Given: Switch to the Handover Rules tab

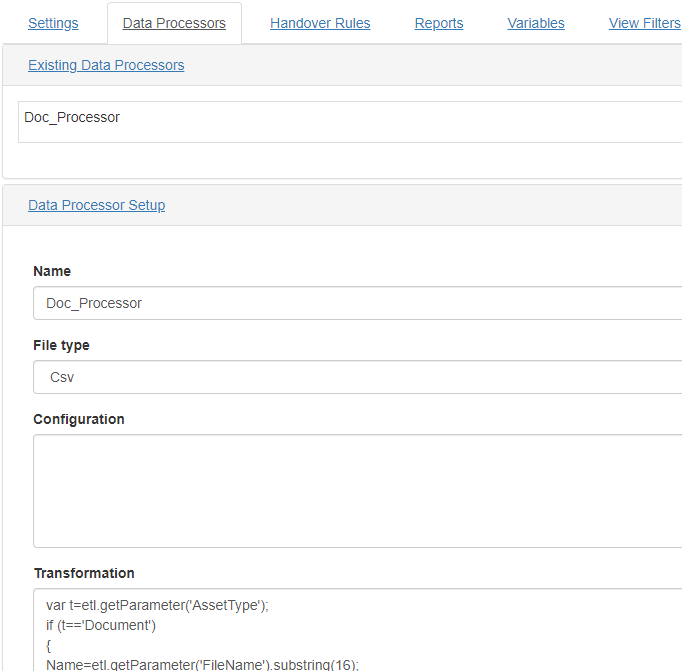Looking at the screenshot, I should [x=320, y=23].
